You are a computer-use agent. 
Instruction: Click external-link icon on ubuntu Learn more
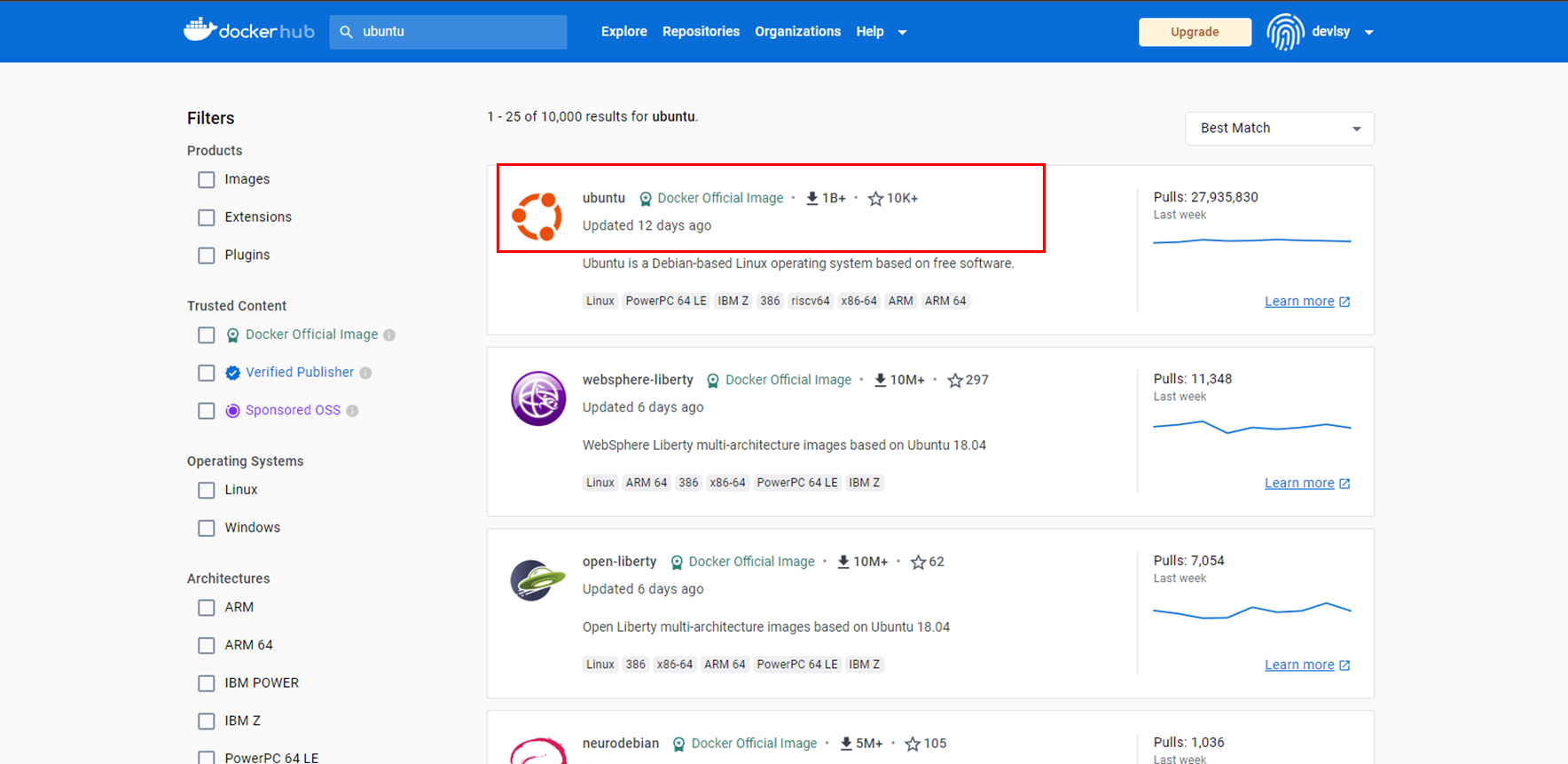(x=1345, y=302)
